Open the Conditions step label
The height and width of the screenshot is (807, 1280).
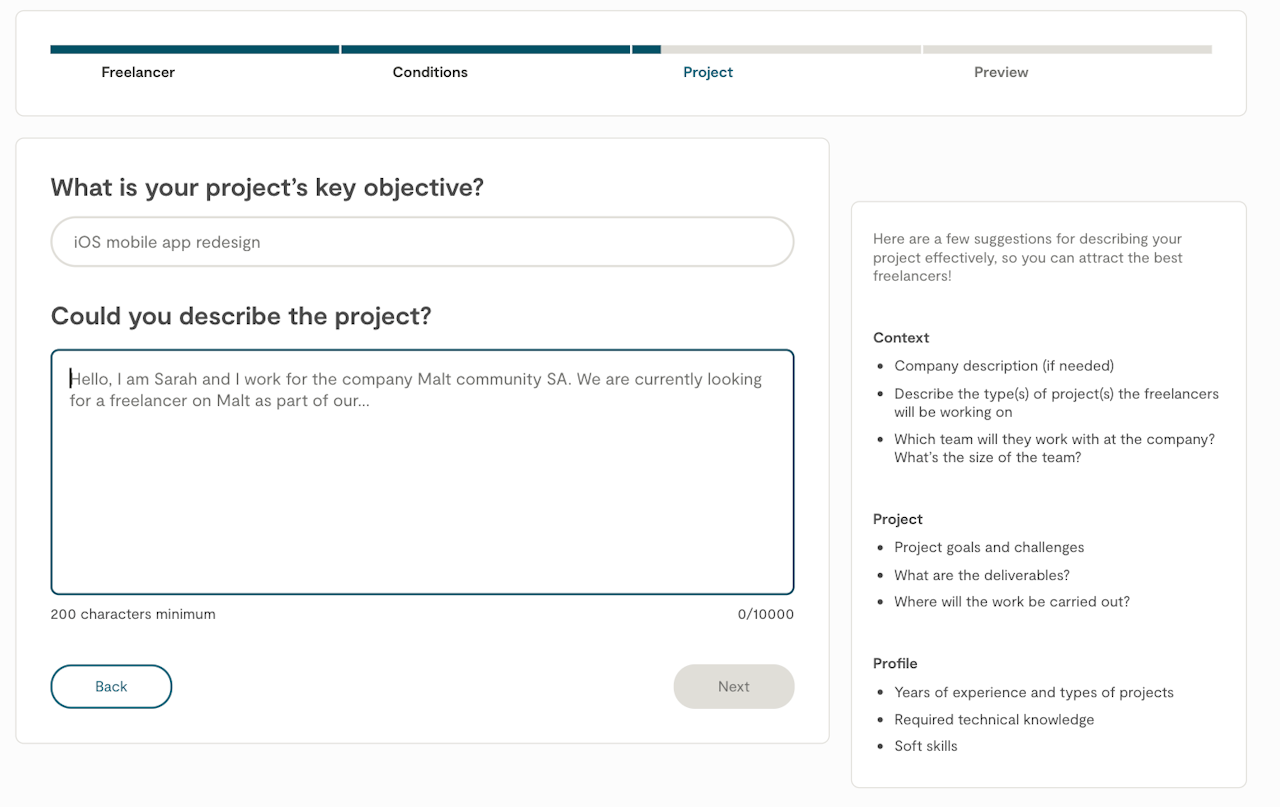pyautogui.click(x=430, y=72)
